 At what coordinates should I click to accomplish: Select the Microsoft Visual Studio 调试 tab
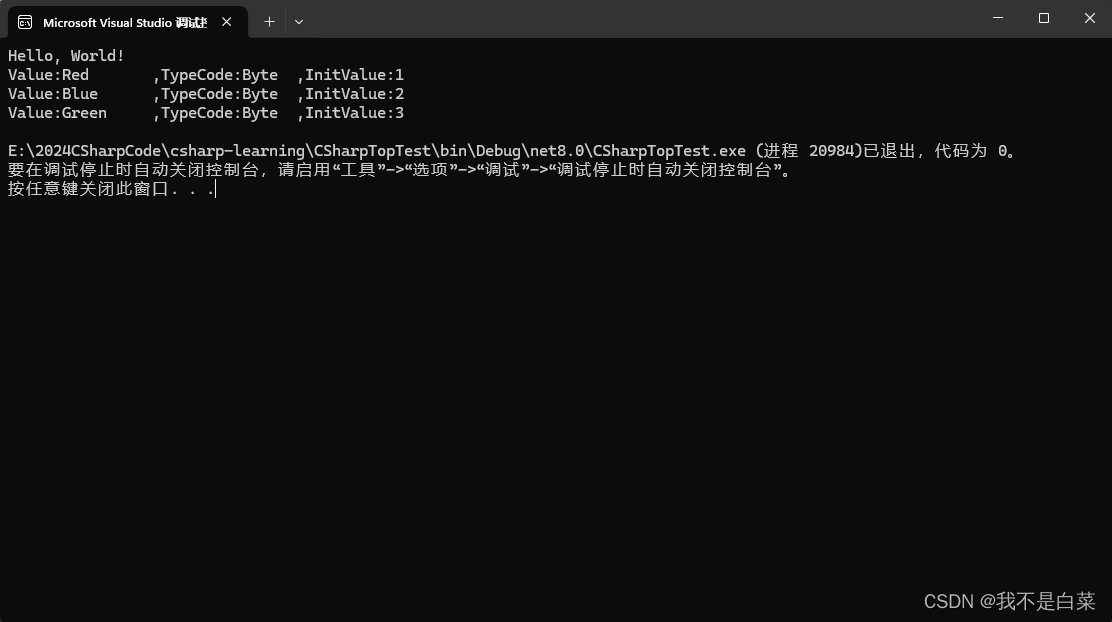(x=125, y=21)
